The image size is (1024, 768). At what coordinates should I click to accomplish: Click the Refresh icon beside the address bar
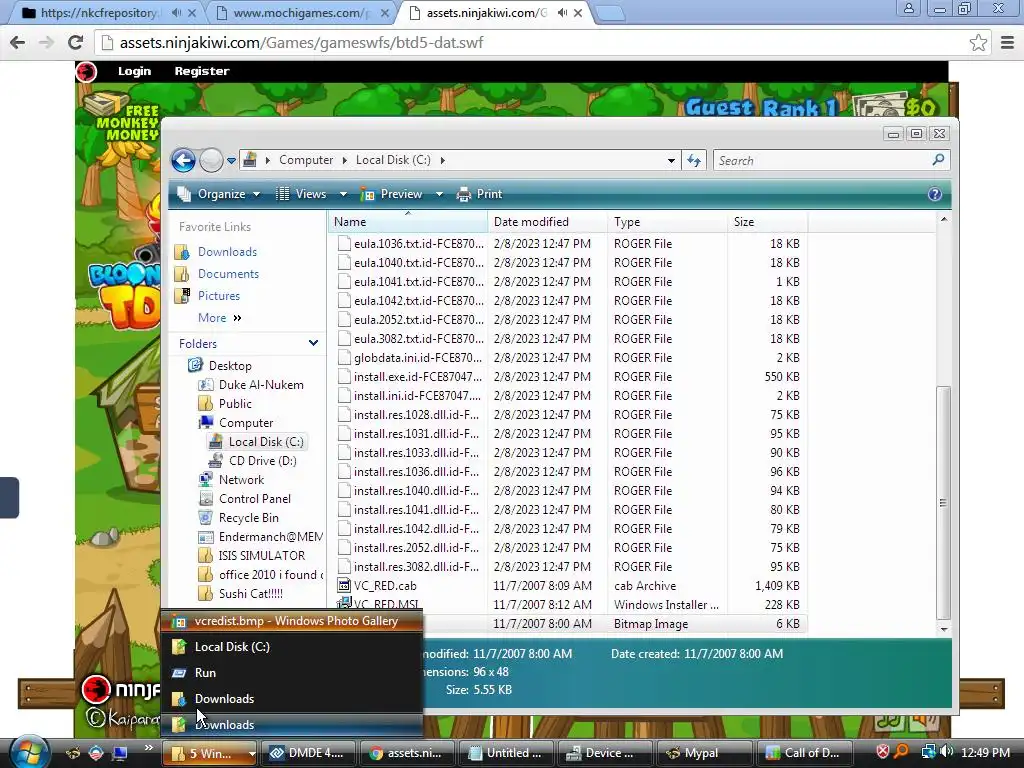coord(694,161)
